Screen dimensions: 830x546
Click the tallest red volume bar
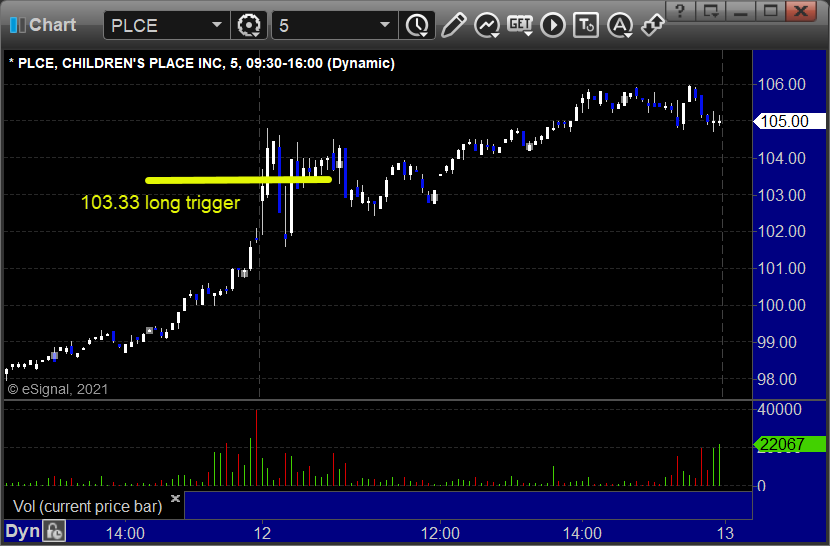pos(257,447)
